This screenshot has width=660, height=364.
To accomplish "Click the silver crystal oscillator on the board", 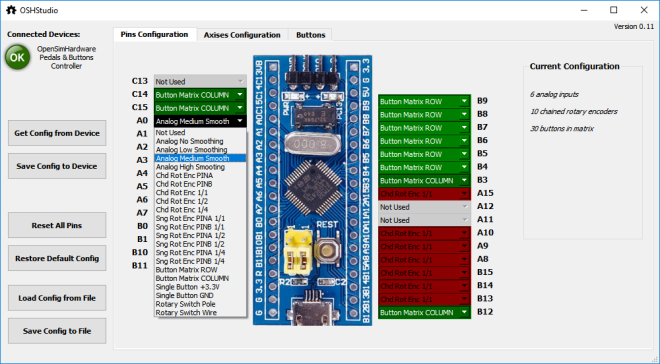I will 311,143.
